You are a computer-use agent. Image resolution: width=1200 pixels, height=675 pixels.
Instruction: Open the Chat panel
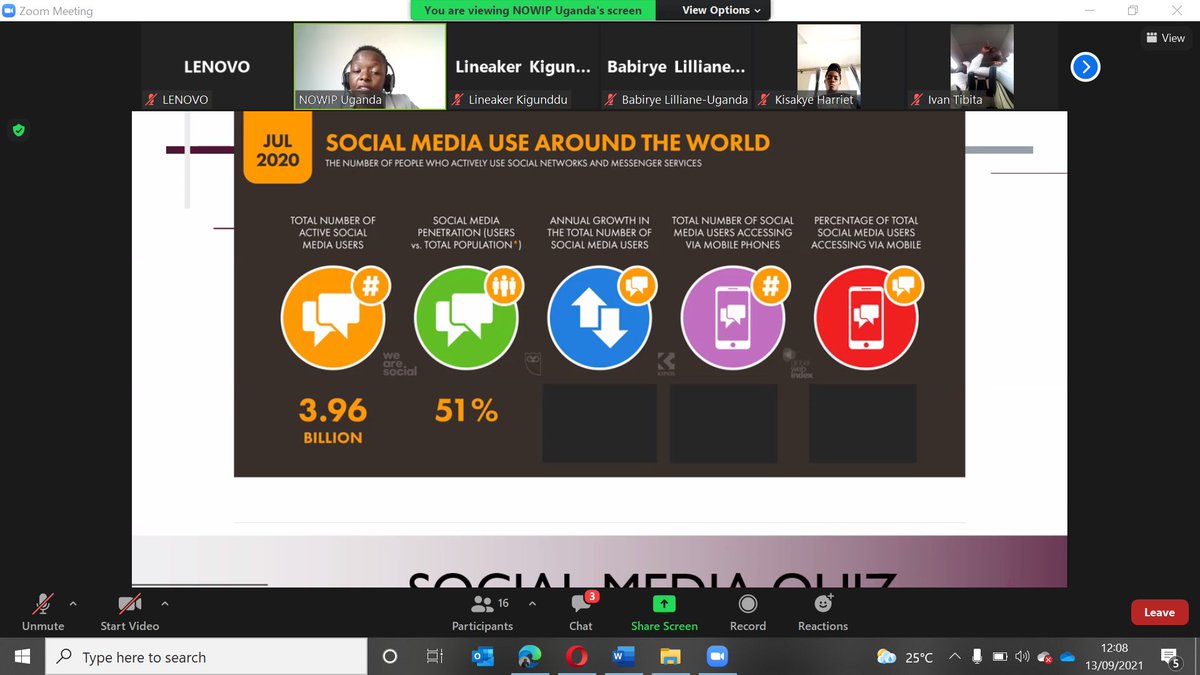(x=581, y=612)
